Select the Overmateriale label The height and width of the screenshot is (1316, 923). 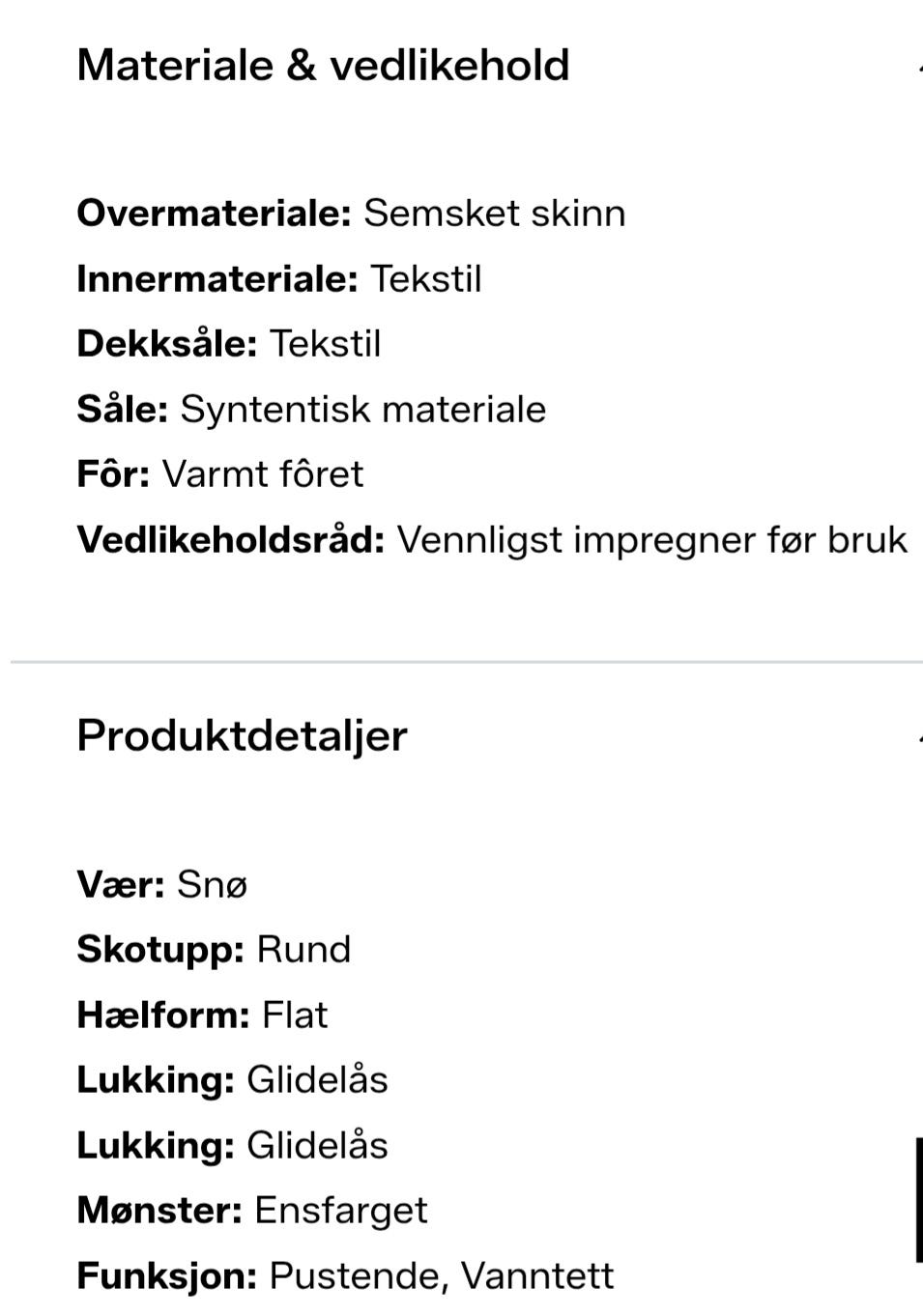coord(214,214)
